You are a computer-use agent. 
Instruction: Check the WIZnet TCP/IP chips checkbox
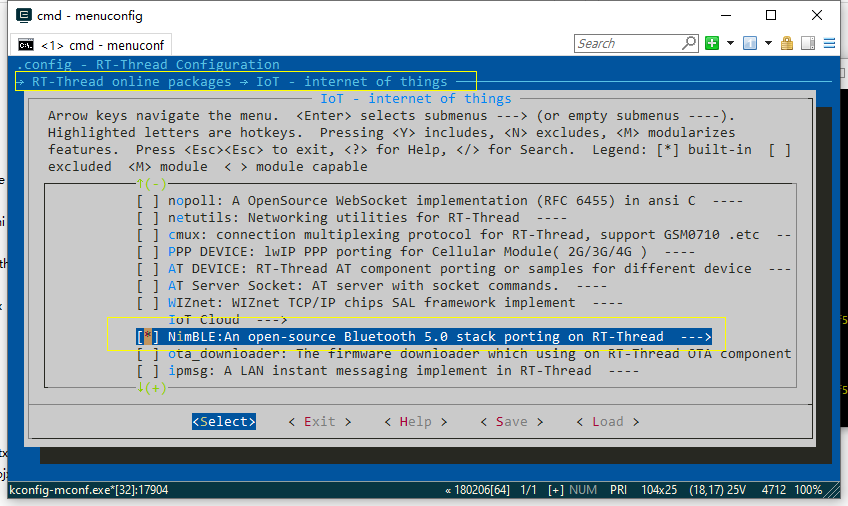148,303
